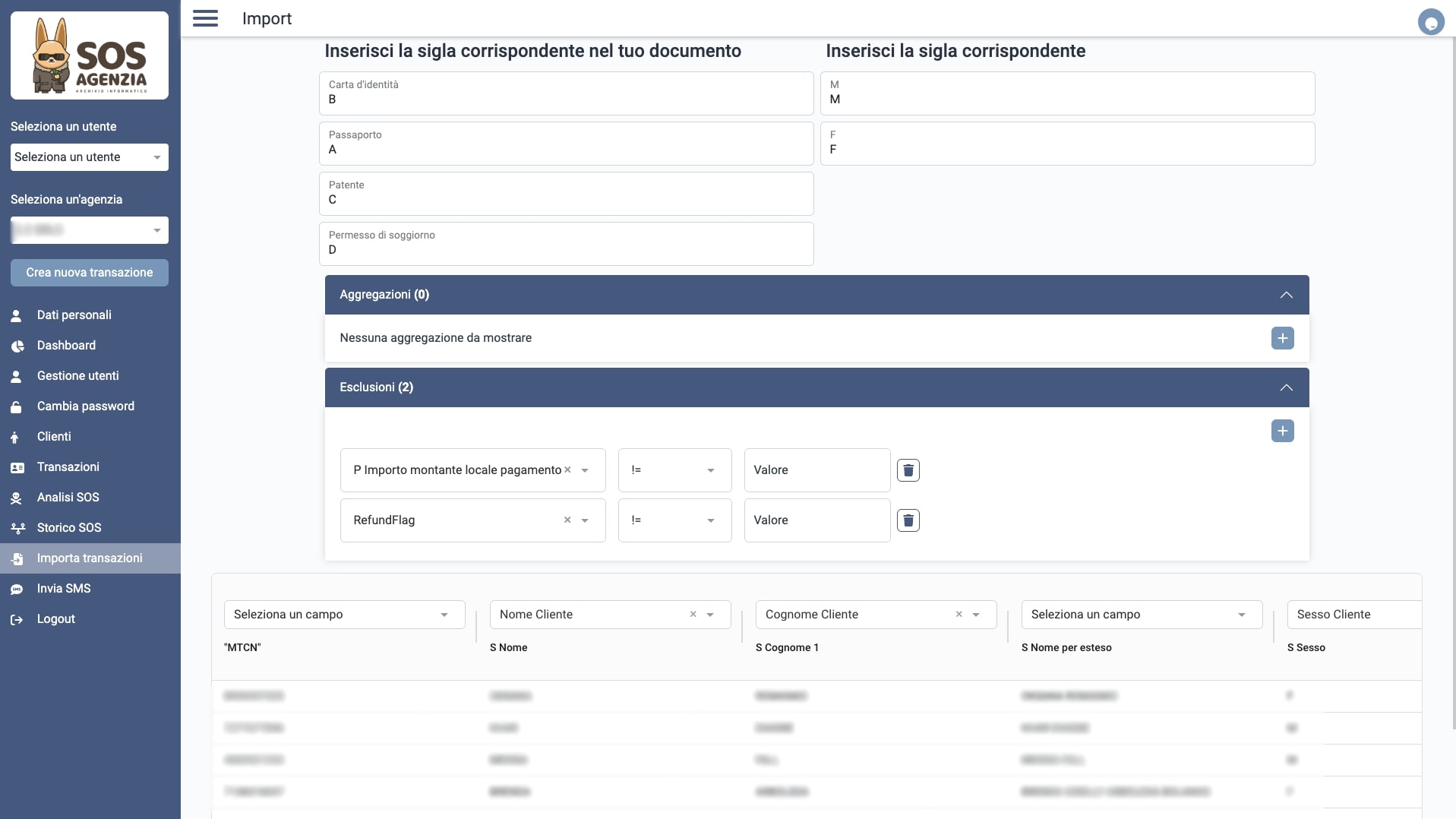This screenshot has height=819, width=1456.
Task: Click the Passaporto sigla input field
Action: coord(566,150)
